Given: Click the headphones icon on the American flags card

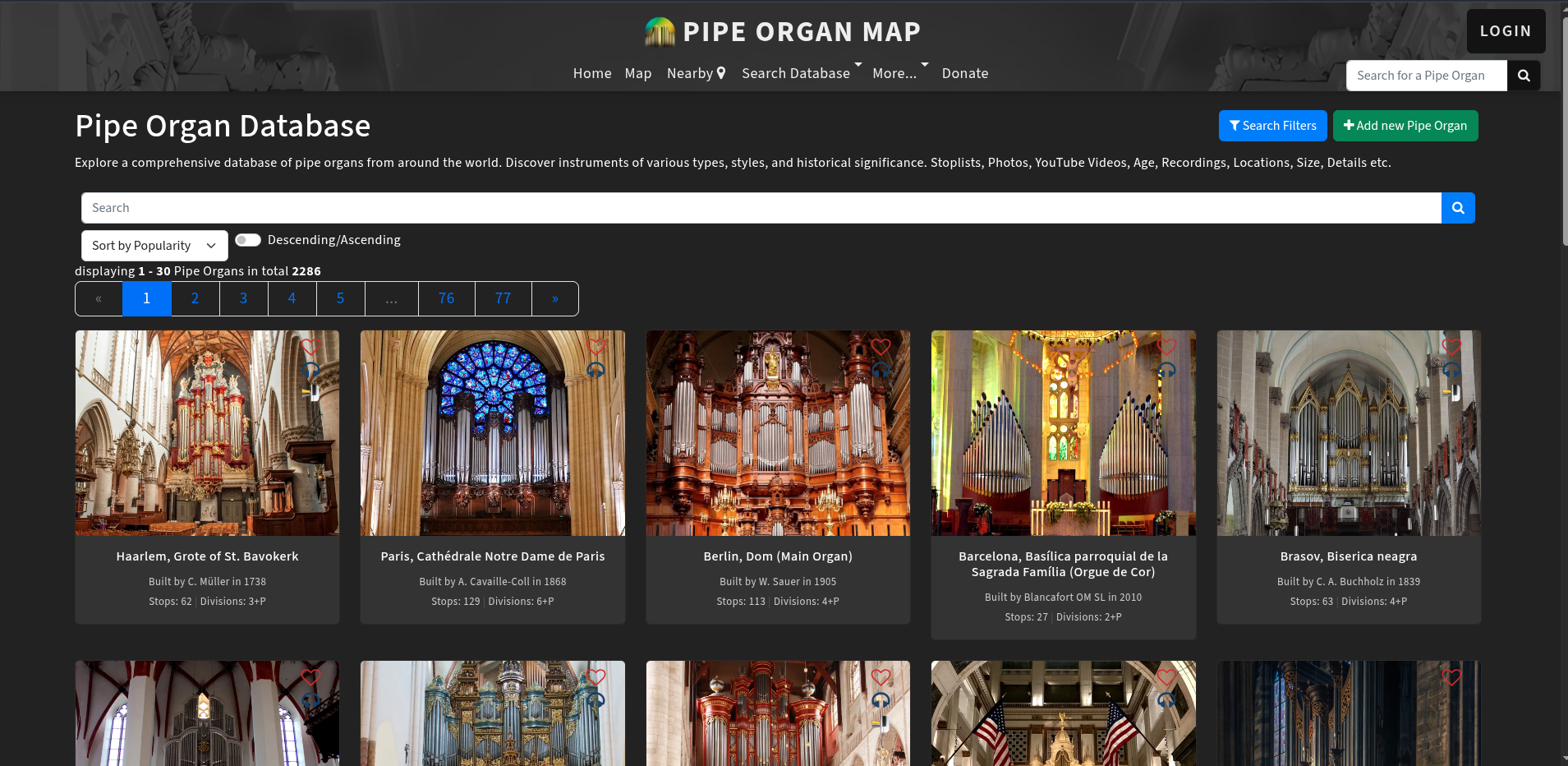Looking at the screenshot, I should click(1166, 700).
